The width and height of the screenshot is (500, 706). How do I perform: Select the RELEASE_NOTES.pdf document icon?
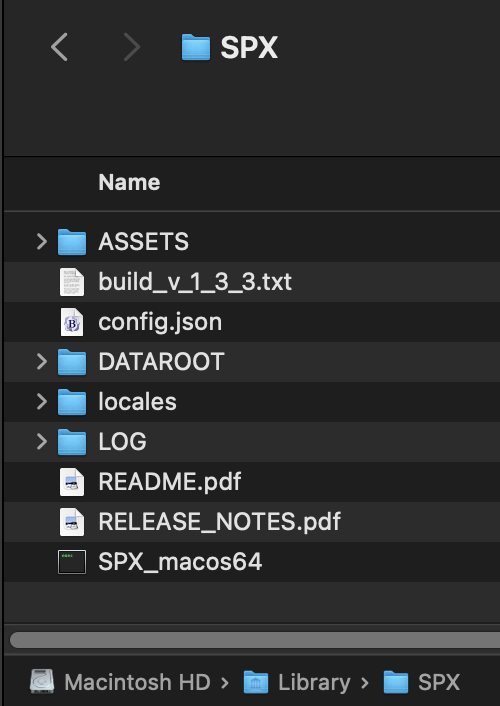72,521
